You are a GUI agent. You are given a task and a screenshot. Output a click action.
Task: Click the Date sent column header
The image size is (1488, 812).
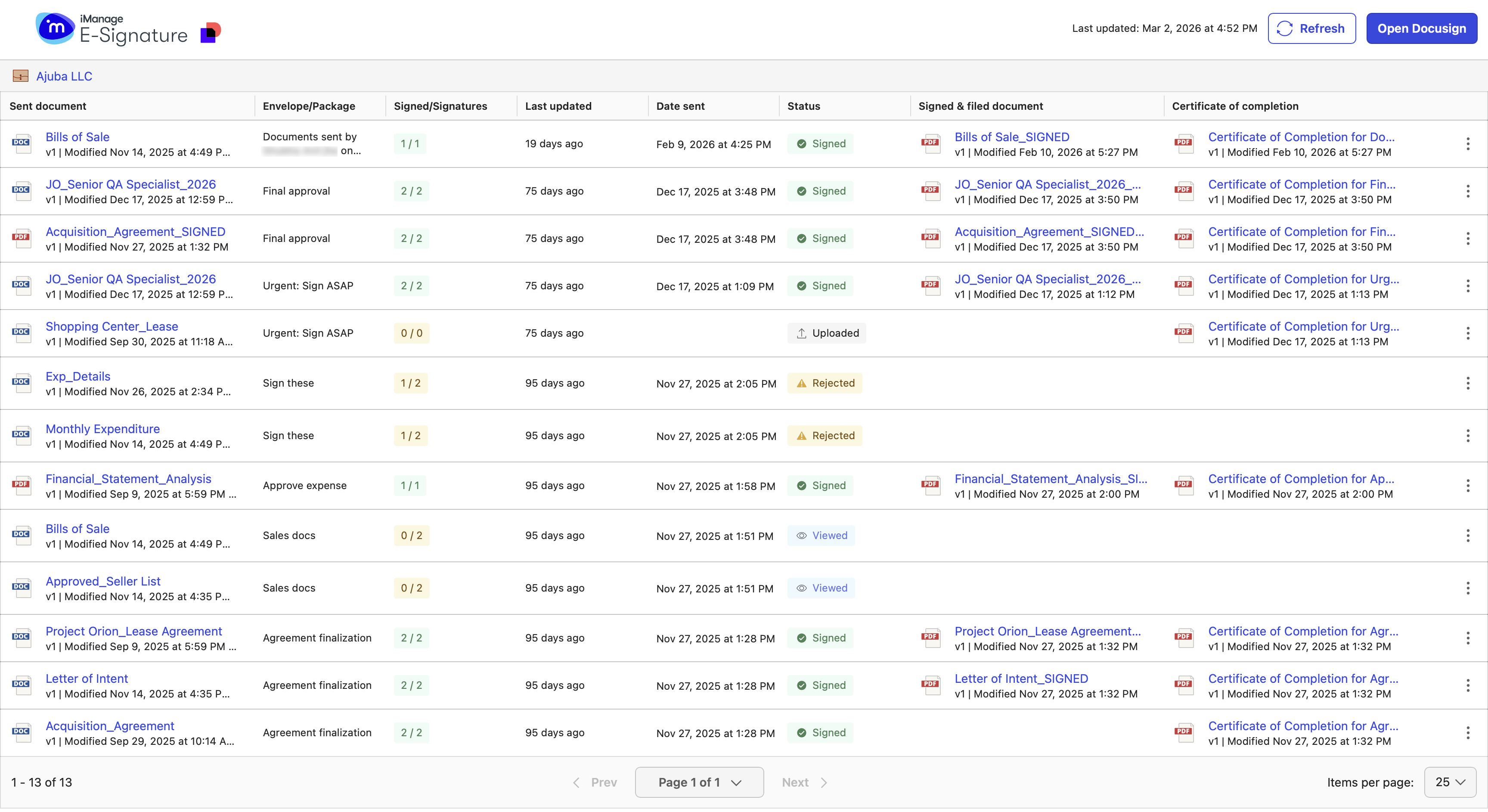click(x=680, y=106)
